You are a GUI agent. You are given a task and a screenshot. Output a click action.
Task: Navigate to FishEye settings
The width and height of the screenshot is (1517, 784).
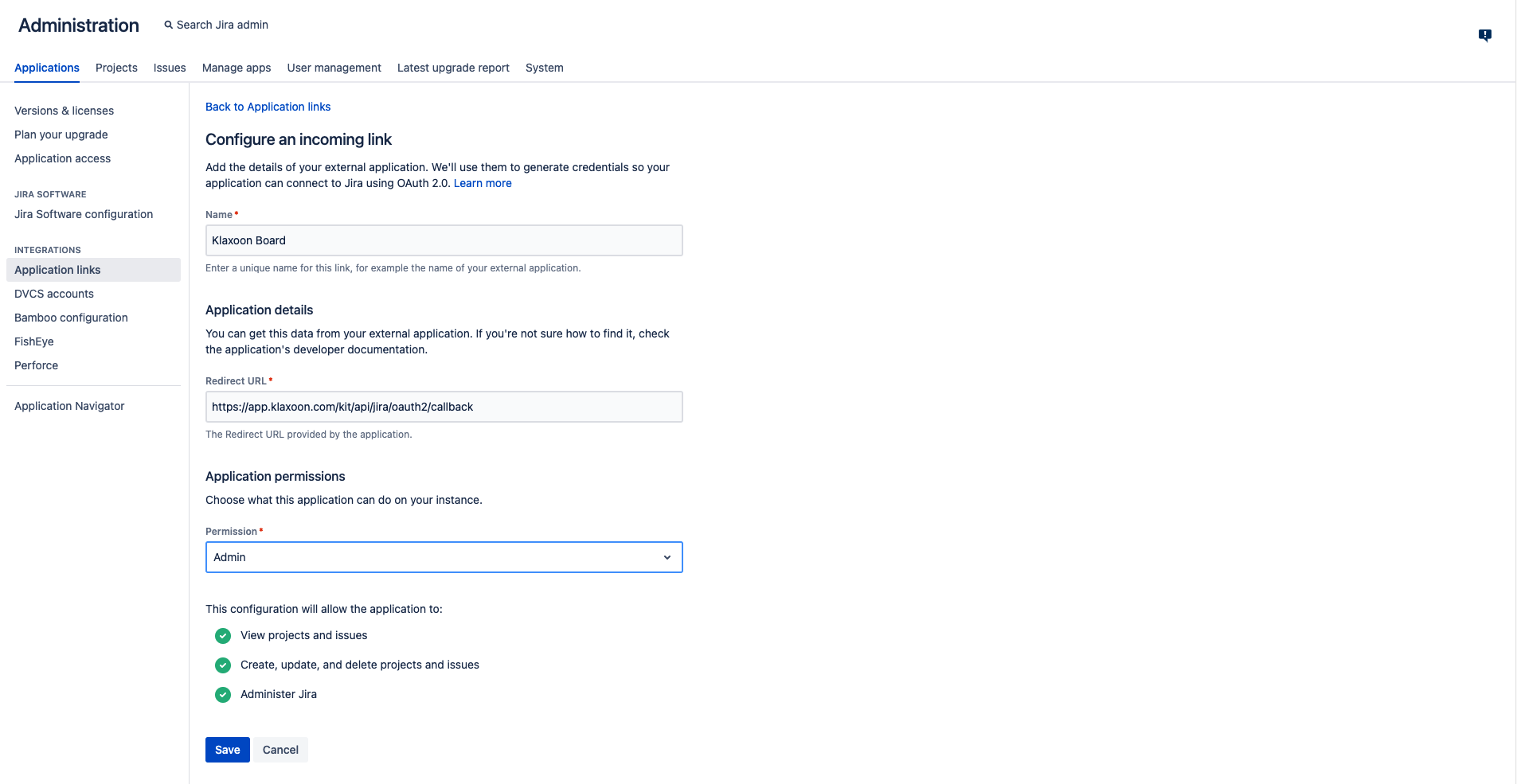pyautogui.click(x=33, y=341)
